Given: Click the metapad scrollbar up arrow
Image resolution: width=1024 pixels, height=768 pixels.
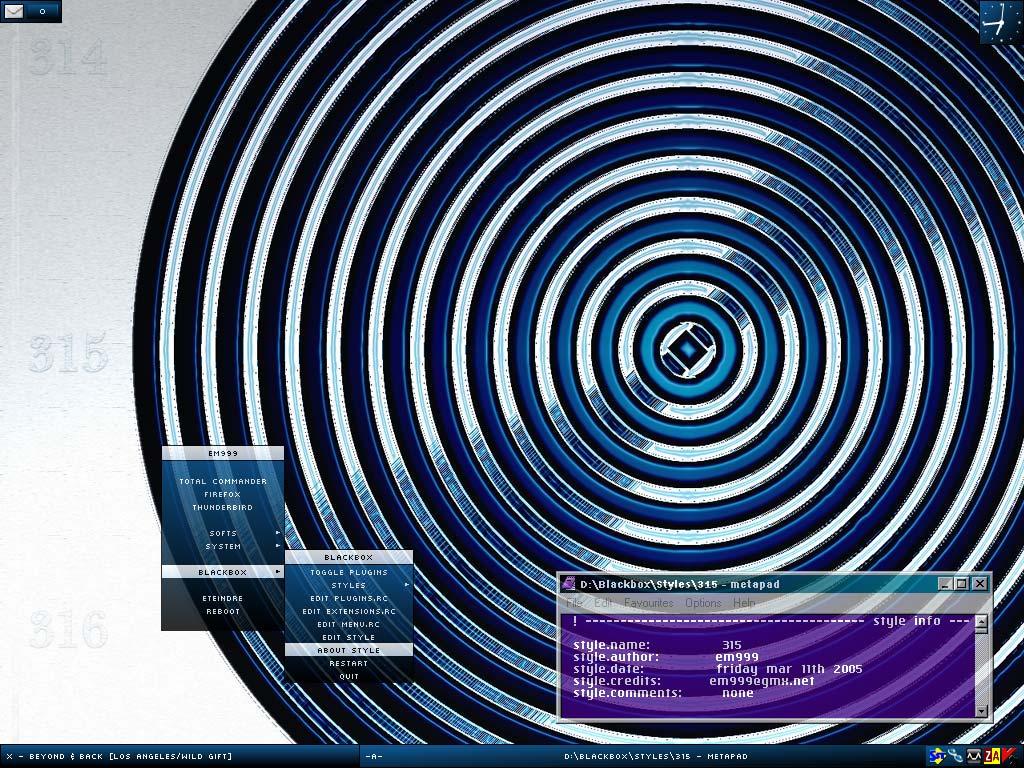Looking at the screenshot, I should point(981,621).
